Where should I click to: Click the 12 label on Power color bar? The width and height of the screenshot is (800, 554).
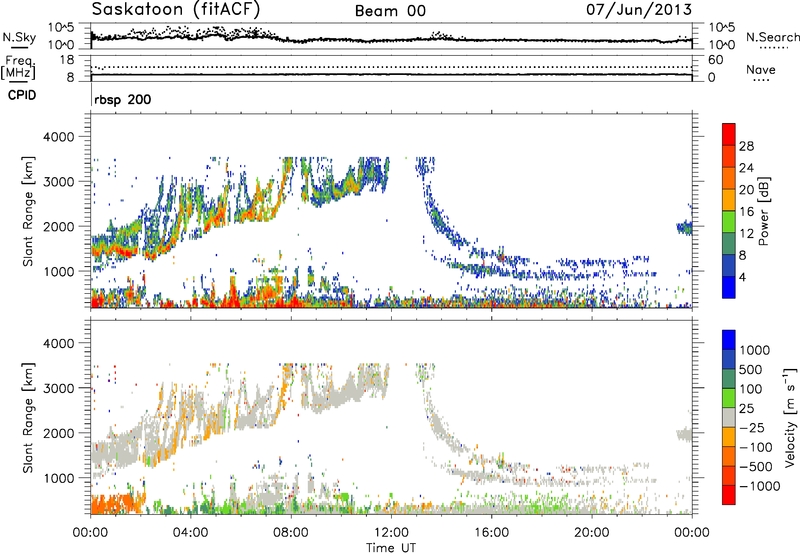click(746, 234)
